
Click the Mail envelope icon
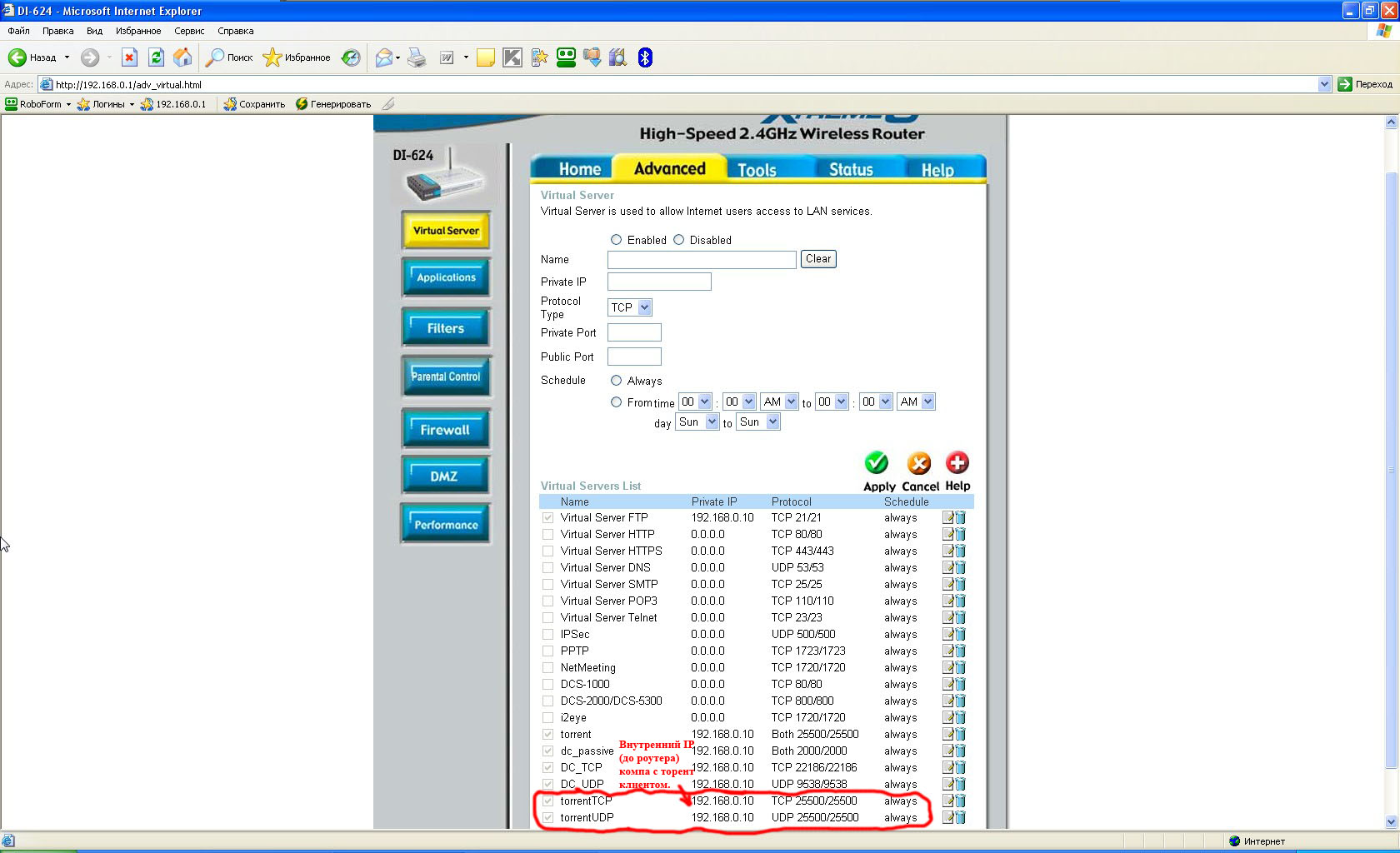384,57
